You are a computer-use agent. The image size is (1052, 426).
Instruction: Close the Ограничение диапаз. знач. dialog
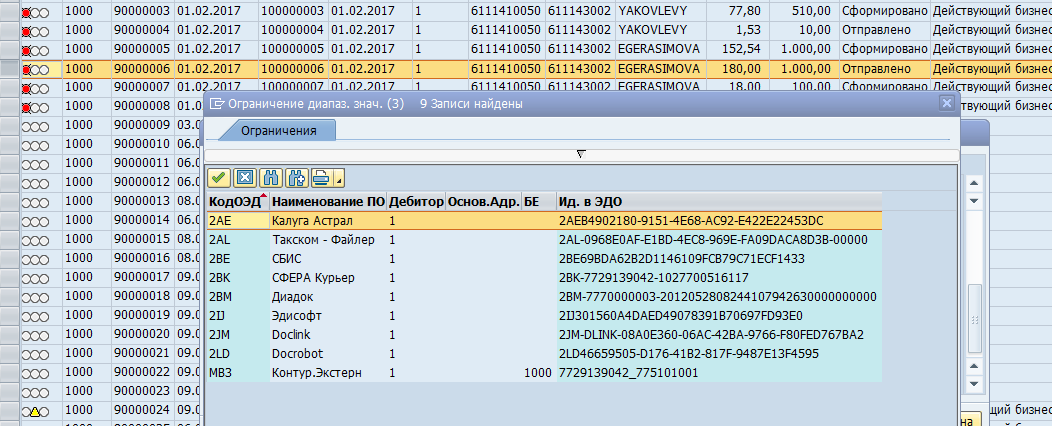click(x=946, y=103)
